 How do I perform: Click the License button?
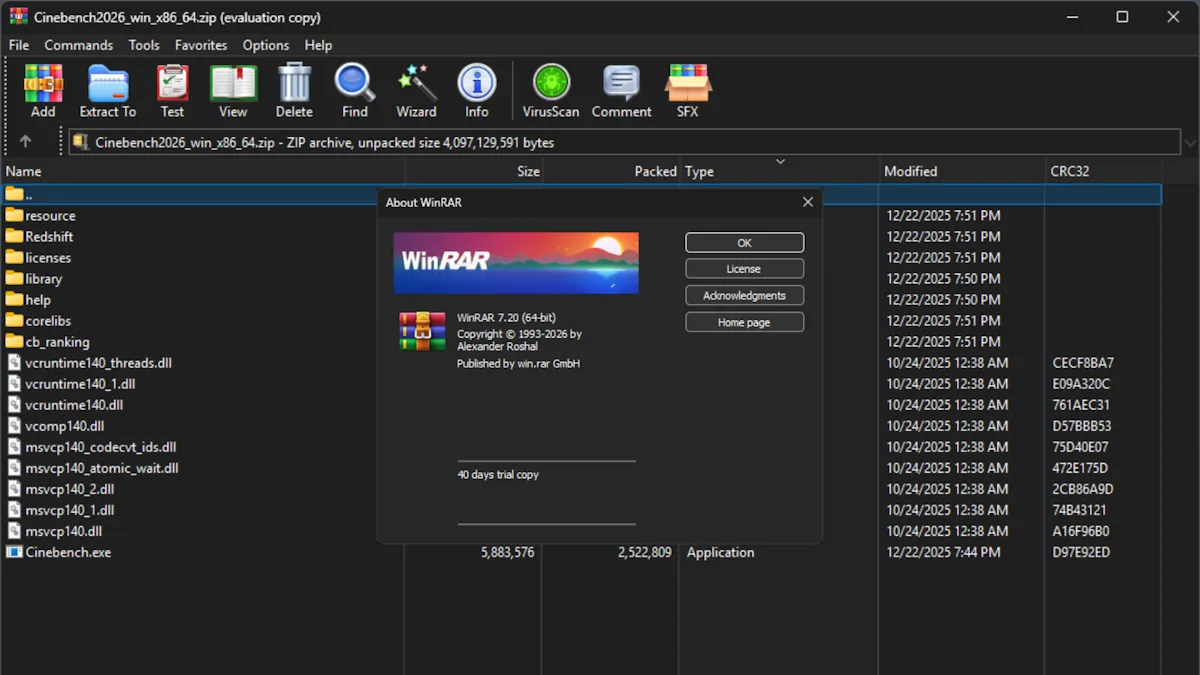coord(744,269)
